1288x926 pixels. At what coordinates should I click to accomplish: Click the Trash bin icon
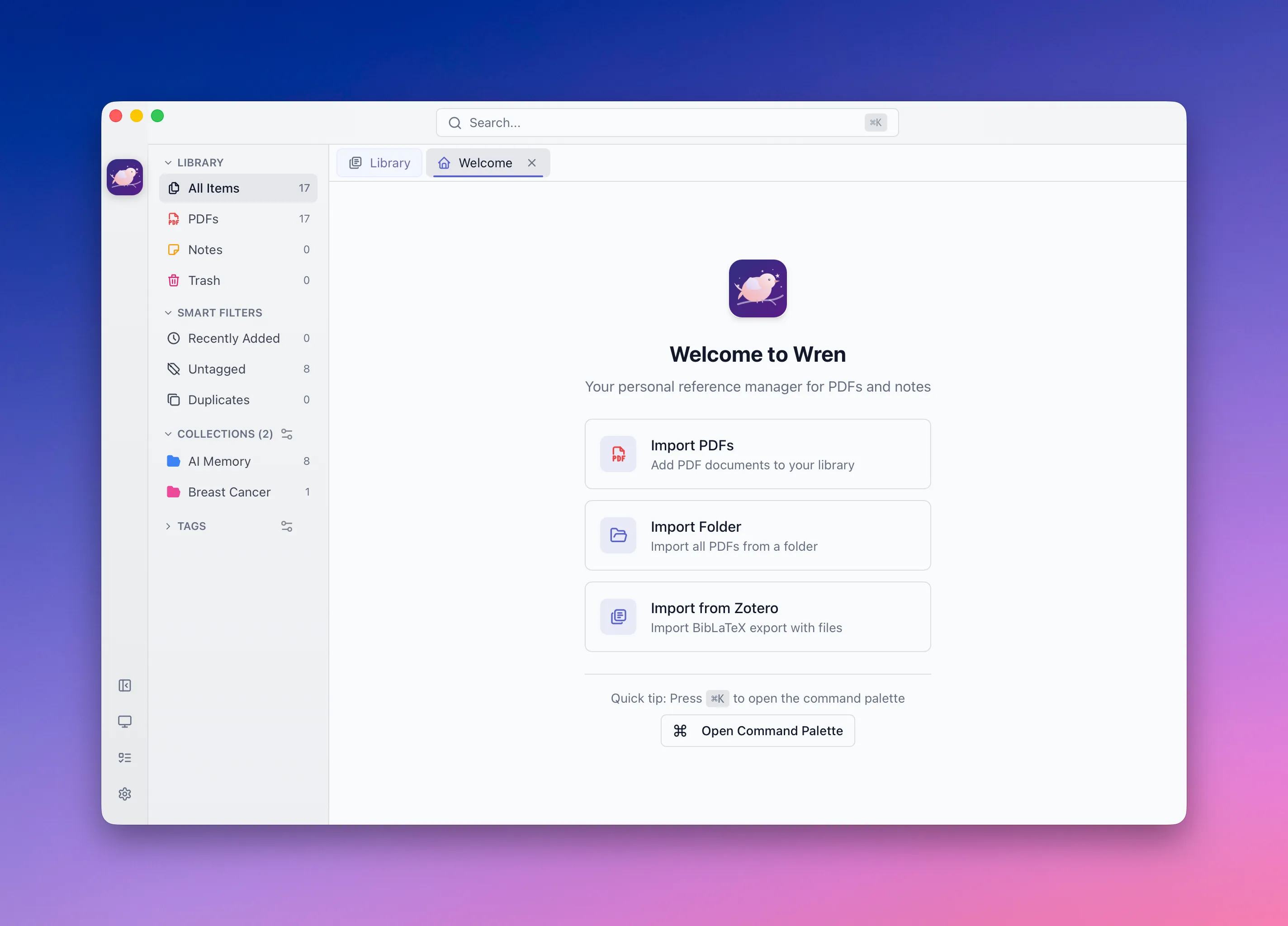(x=174, y=280)
